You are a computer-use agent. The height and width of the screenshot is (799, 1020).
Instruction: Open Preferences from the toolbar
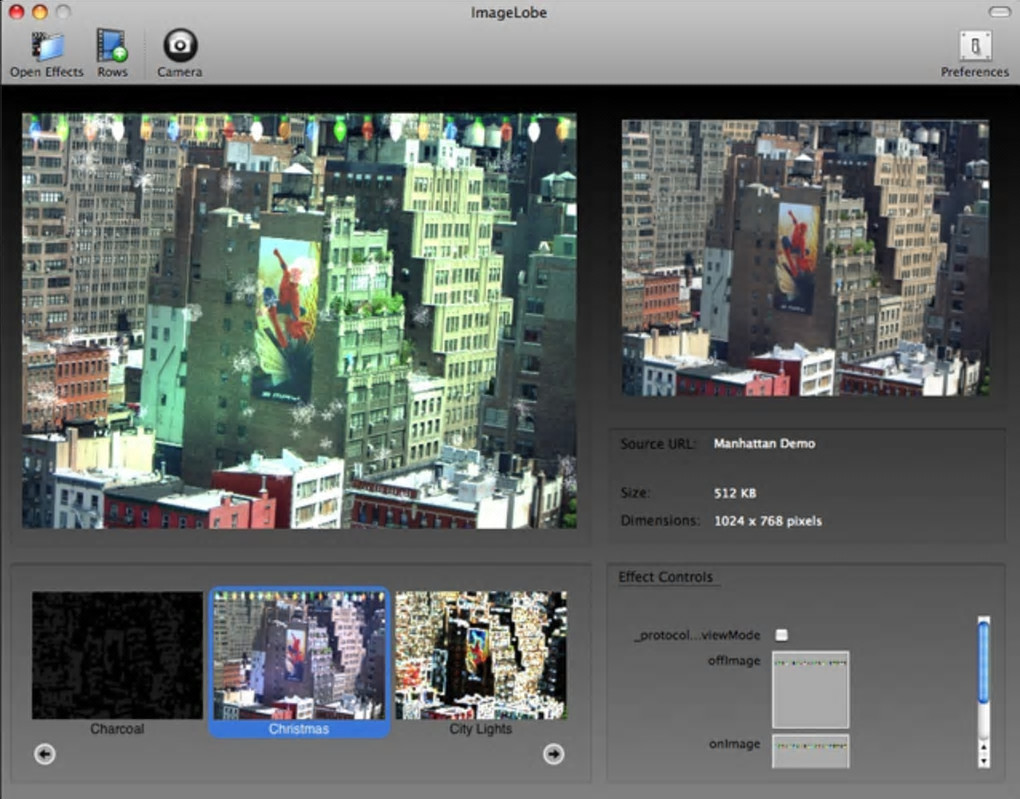(x=974, y=47)
